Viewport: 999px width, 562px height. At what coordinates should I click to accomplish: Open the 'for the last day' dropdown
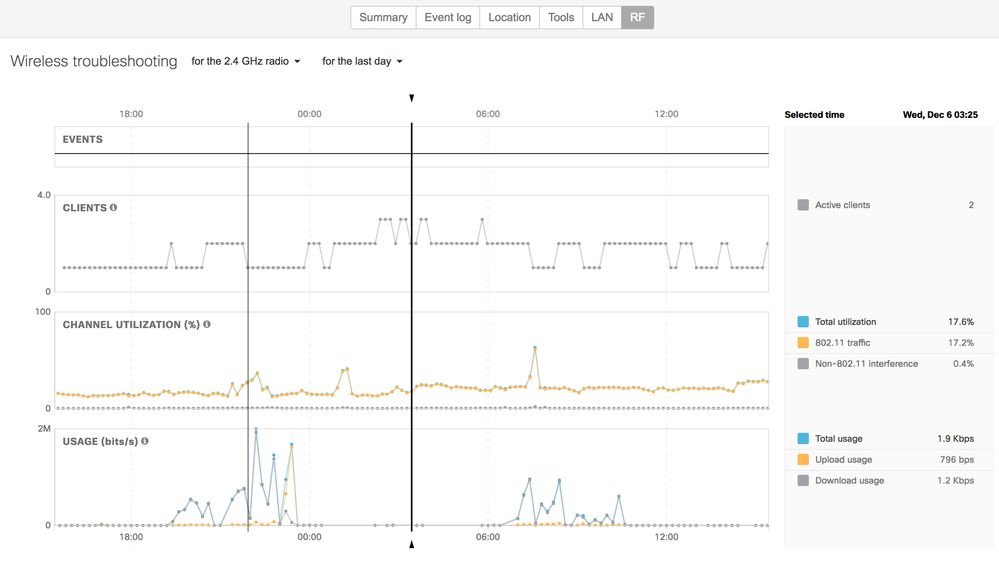tap(362, 61)
